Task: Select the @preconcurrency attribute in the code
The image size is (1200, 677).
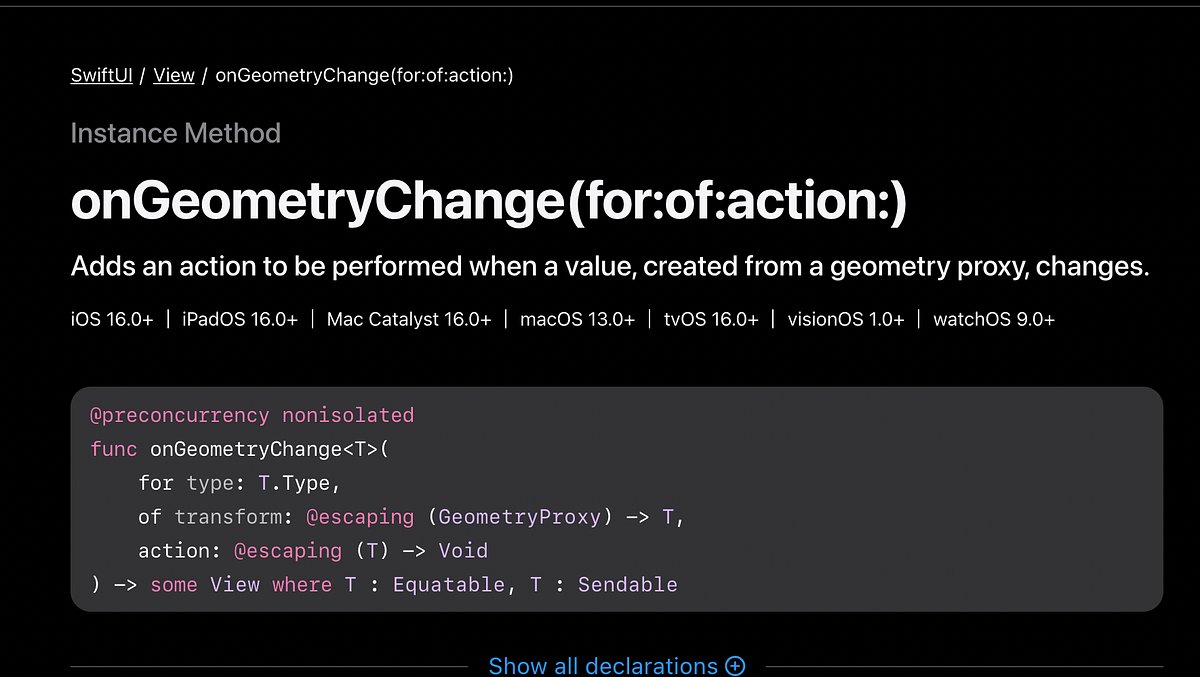Action: click(178, 415)
